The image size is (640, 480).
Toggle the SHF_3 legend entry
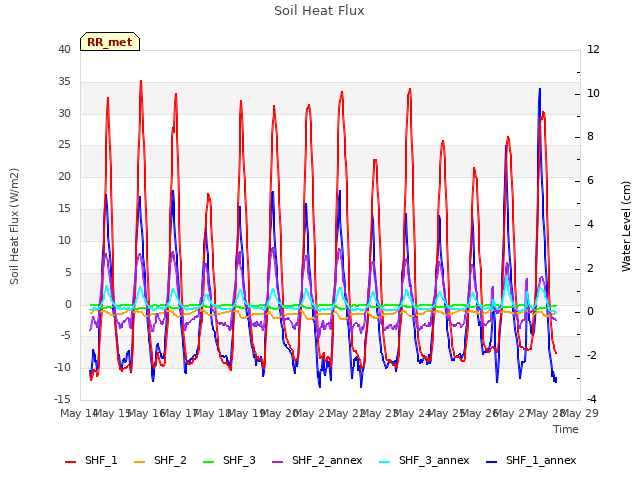pos(229,460)
